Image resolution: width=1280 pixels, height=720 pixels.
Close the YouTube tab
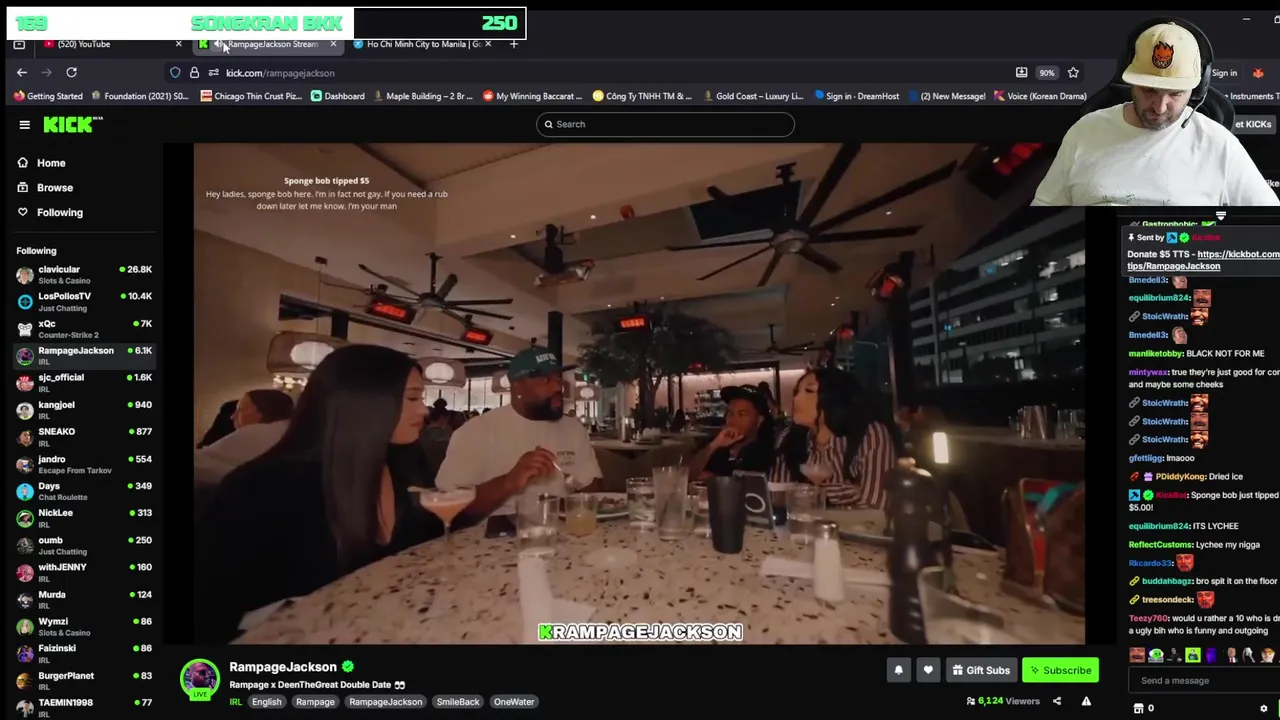click(178, 44)
